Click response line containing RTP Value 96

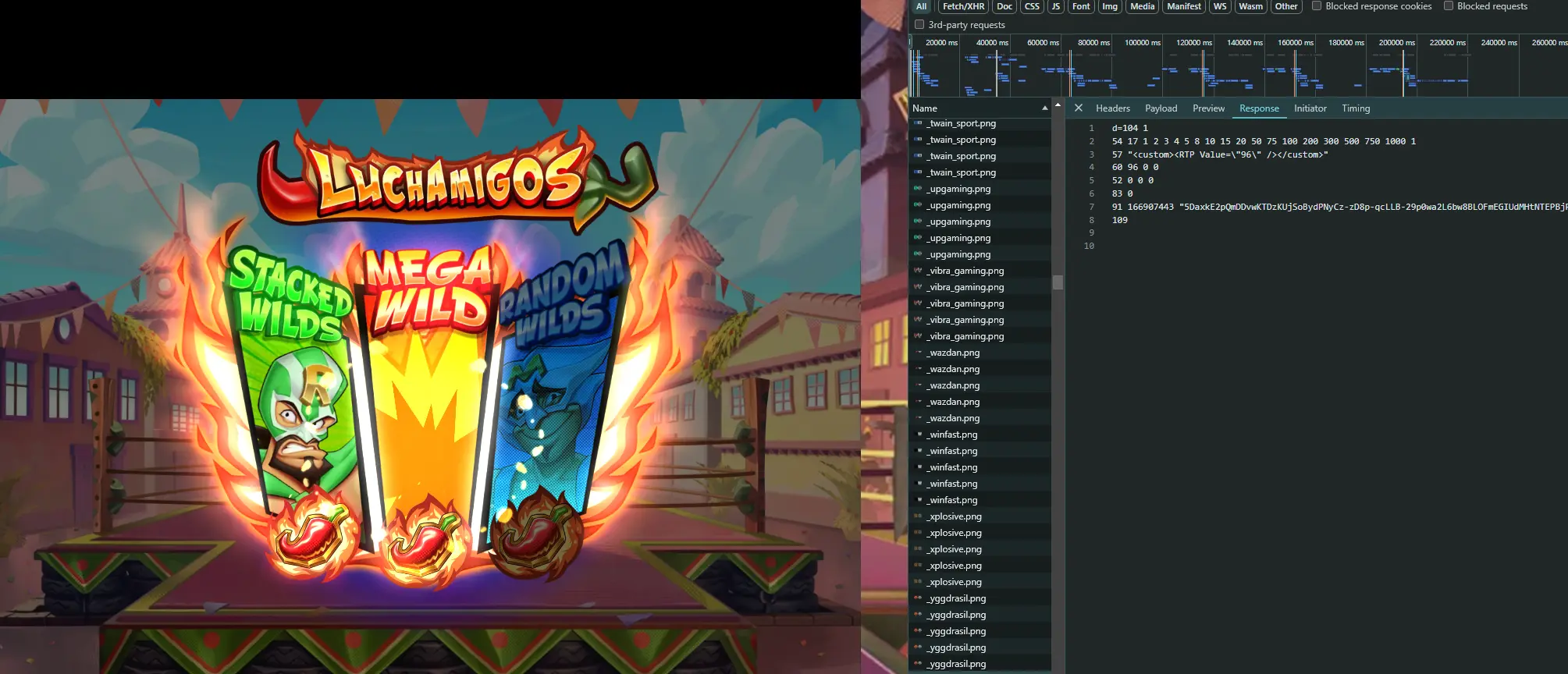[x=1219, y=154]
